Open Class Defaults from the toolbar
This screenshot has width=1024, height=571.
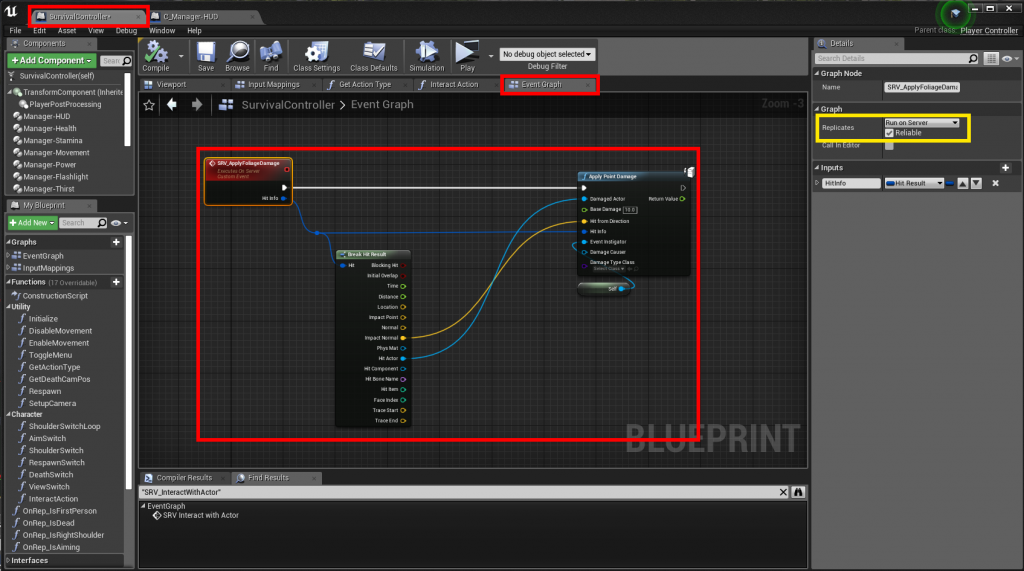coord(374,53)
